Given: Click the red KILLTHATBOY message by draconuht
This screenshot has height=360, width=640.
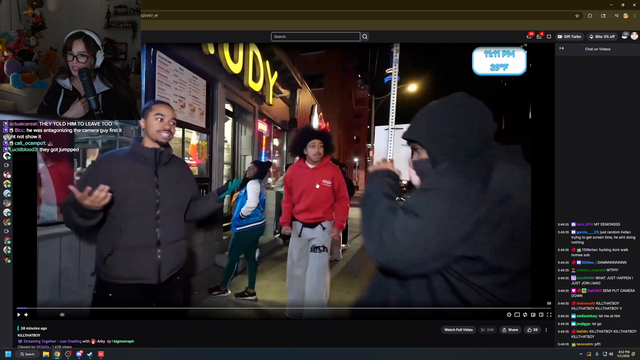Looking at the screenshot, I should coord(596,306).
